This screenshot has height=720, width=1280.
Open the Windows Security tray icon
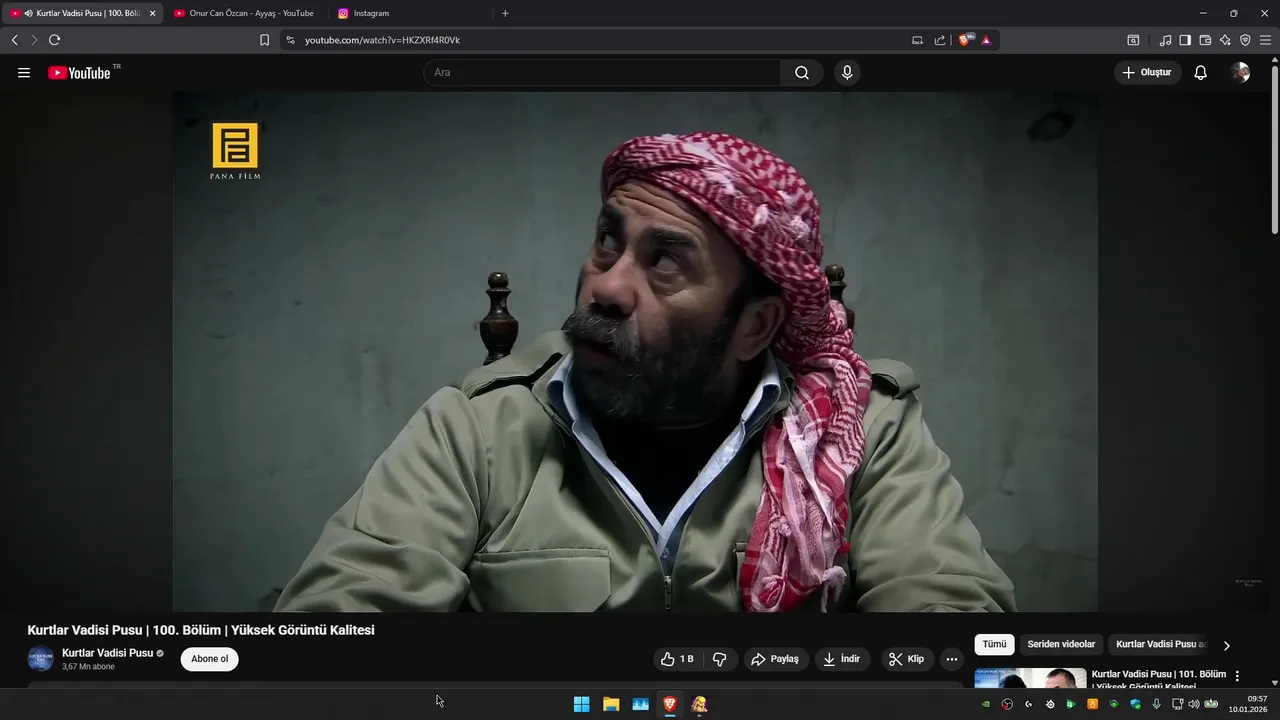pyautogui.click(x=1135, y=704)
